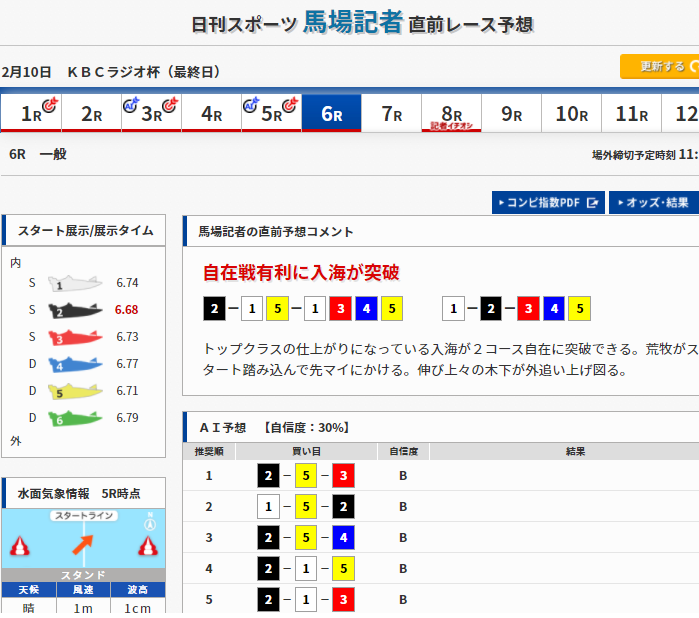Open the 8R 記者イチオシ tab
The width and height of the screenshot is (699, 618).
click(451, 114)
